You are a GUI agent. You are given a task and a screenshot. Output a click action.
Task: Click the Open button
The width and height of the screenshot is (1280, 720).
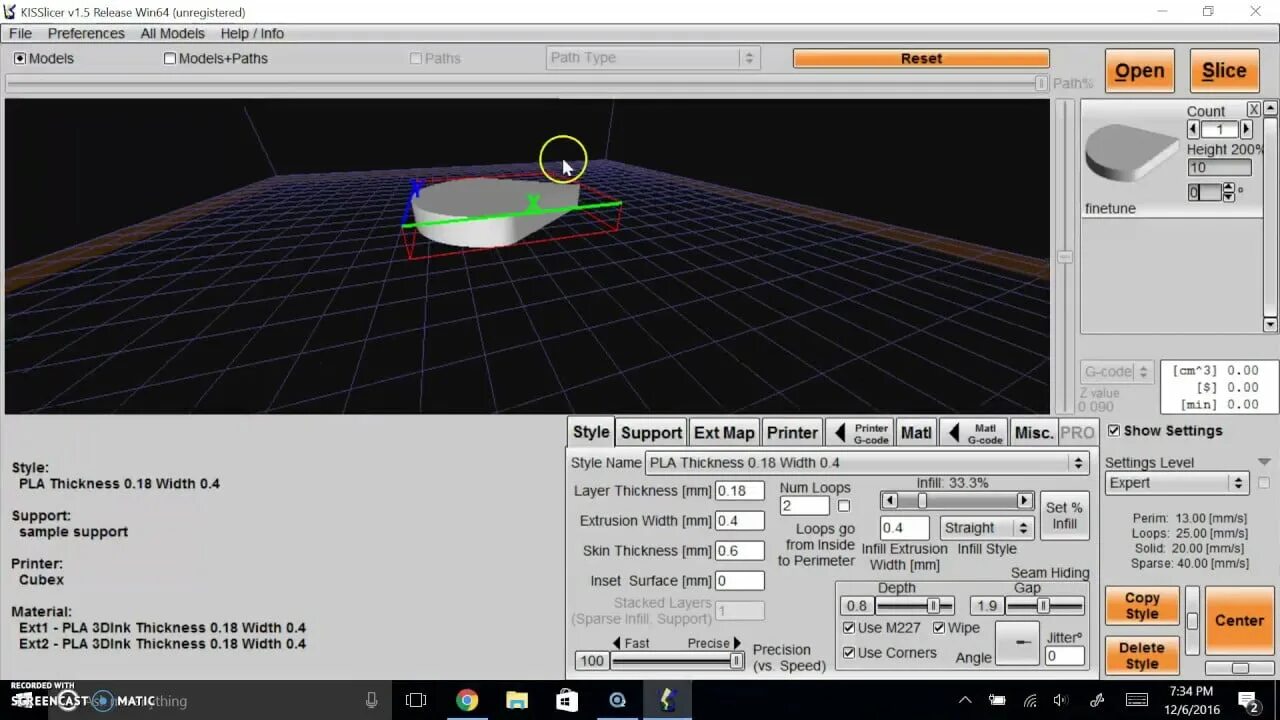click(1139, 71)
